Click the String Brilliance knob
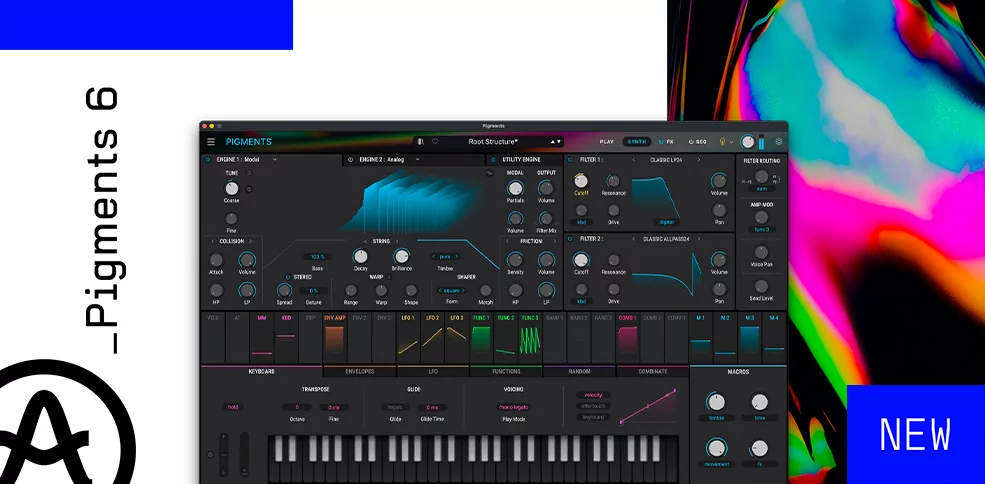 tap(401, 256)
